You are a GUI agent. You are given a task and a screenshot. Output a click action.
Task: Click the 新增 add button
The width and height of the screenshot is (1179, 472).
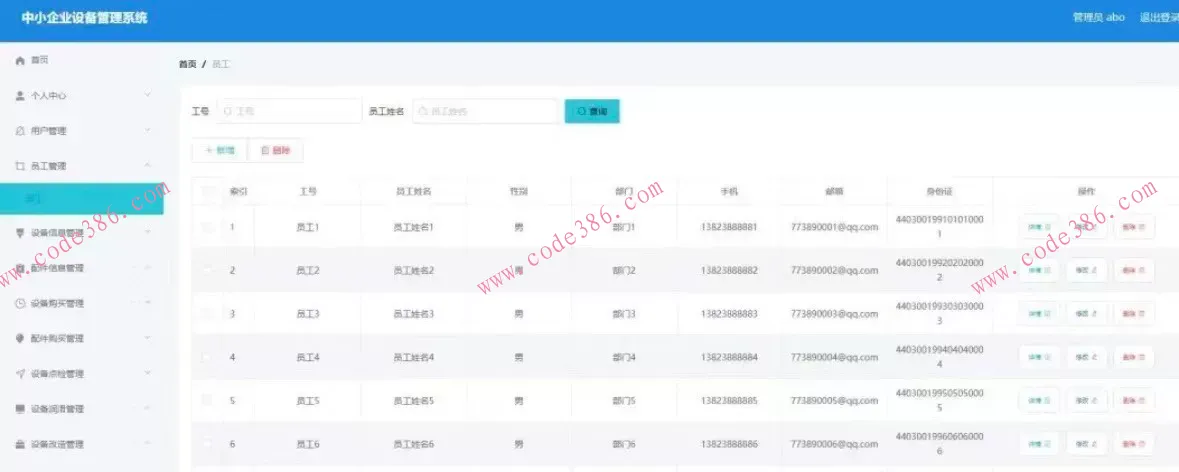tap(220, 150)
